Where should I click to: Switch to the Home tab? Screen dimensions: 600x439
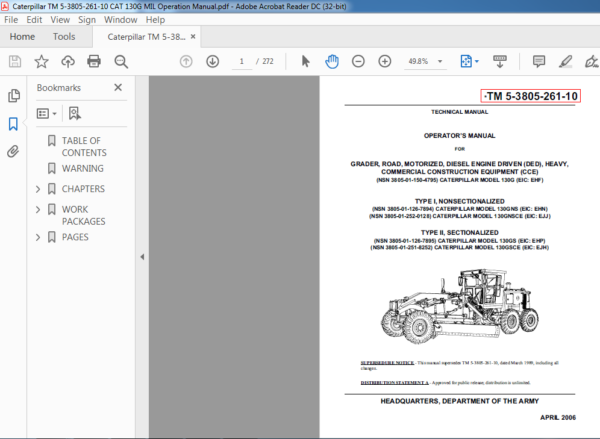22,36
